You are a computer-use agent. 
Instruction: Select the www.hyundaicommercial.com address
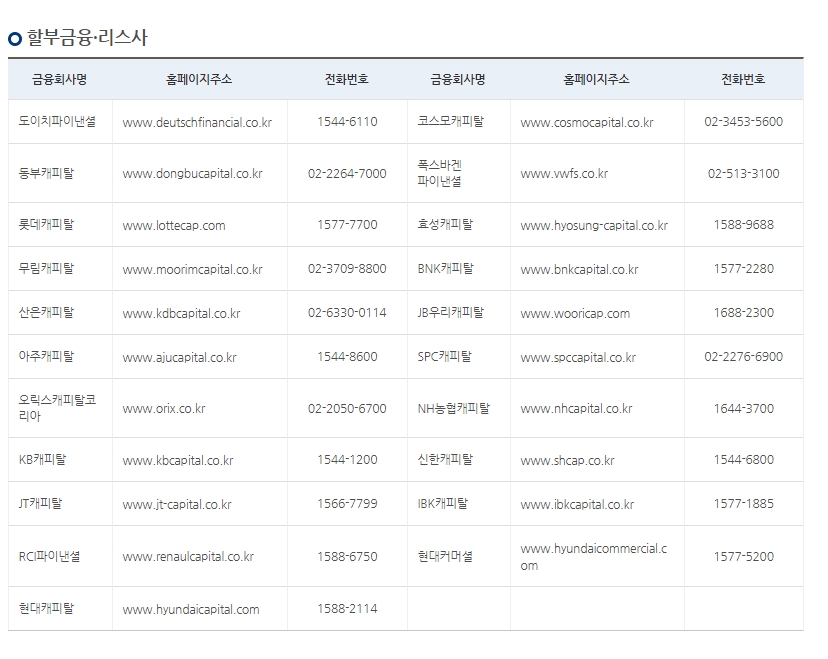pos(594,557)
